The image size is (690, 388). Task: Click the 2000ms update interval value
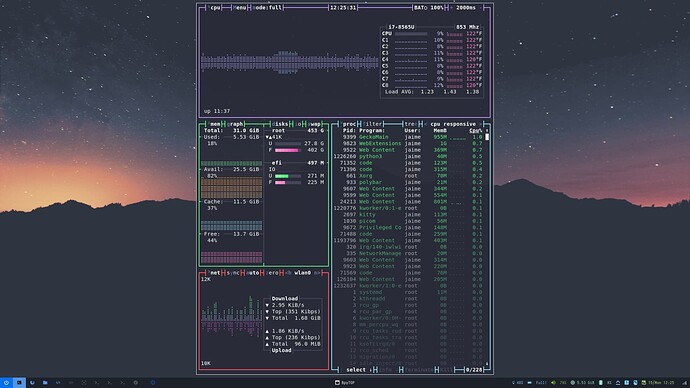[466, 7]
